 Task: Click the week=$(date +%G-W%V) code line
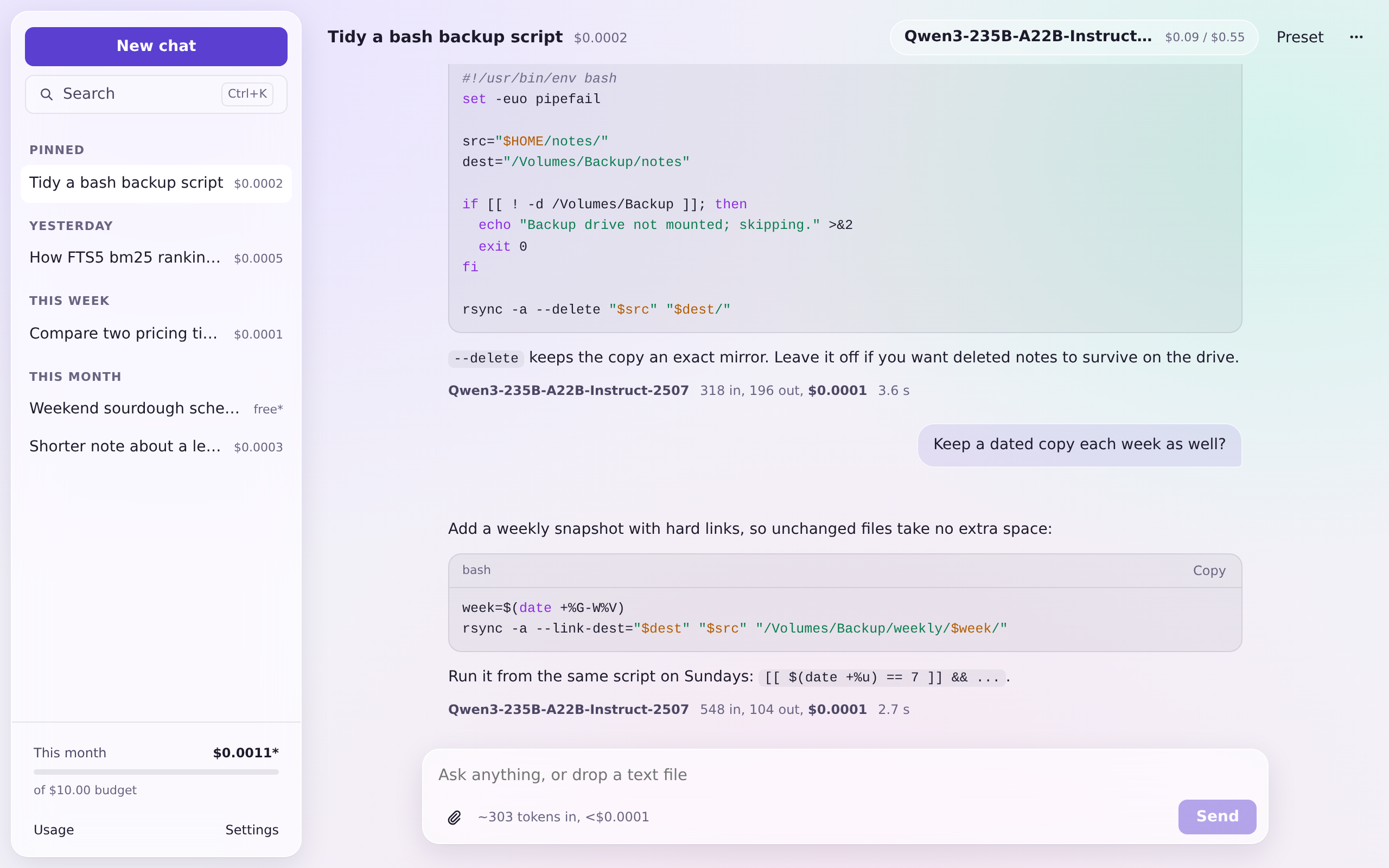click(543, 608)
